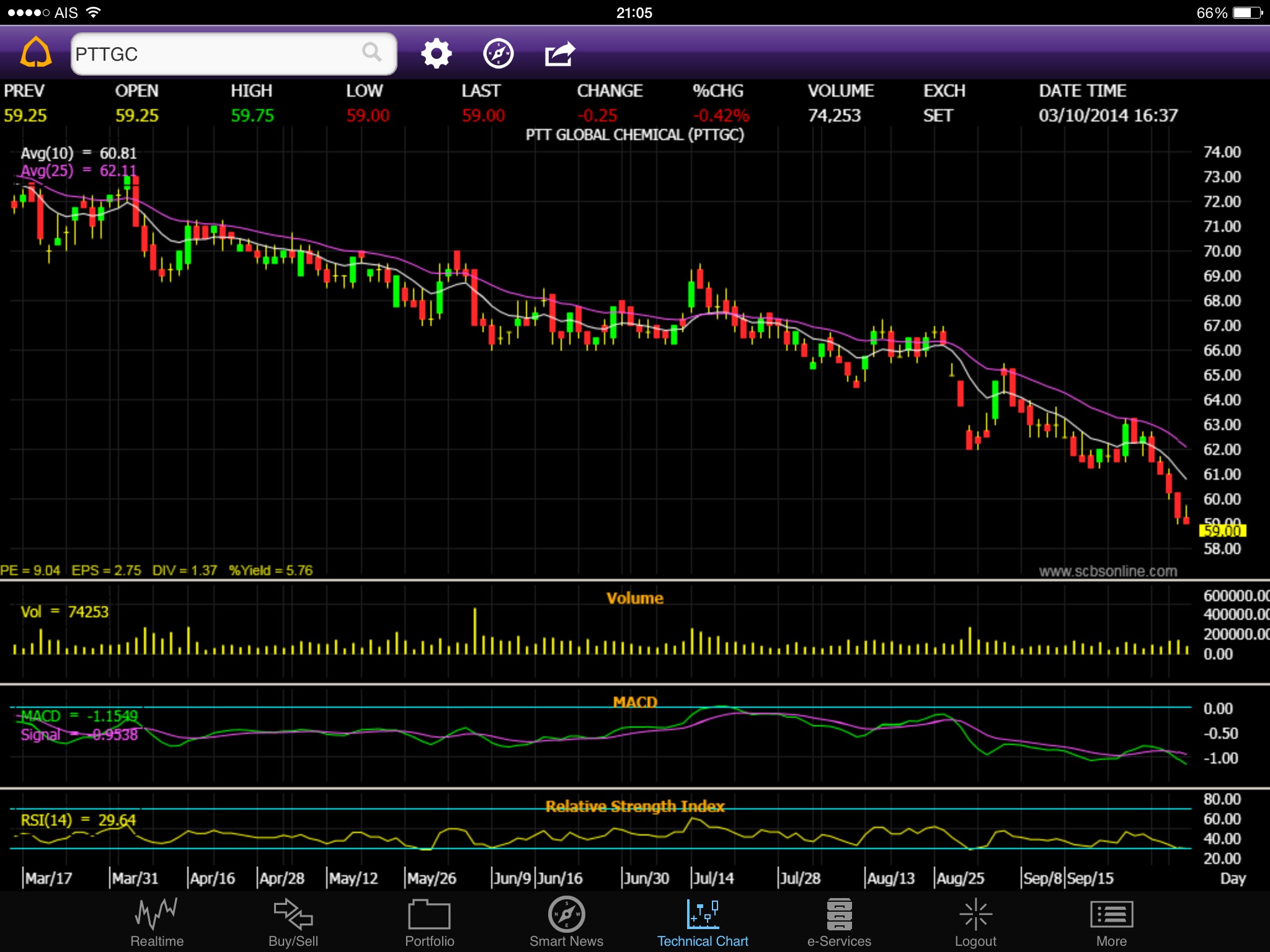Tap the Logout starburst icon
Screen dimensions: 1270x952
(975, 914)
